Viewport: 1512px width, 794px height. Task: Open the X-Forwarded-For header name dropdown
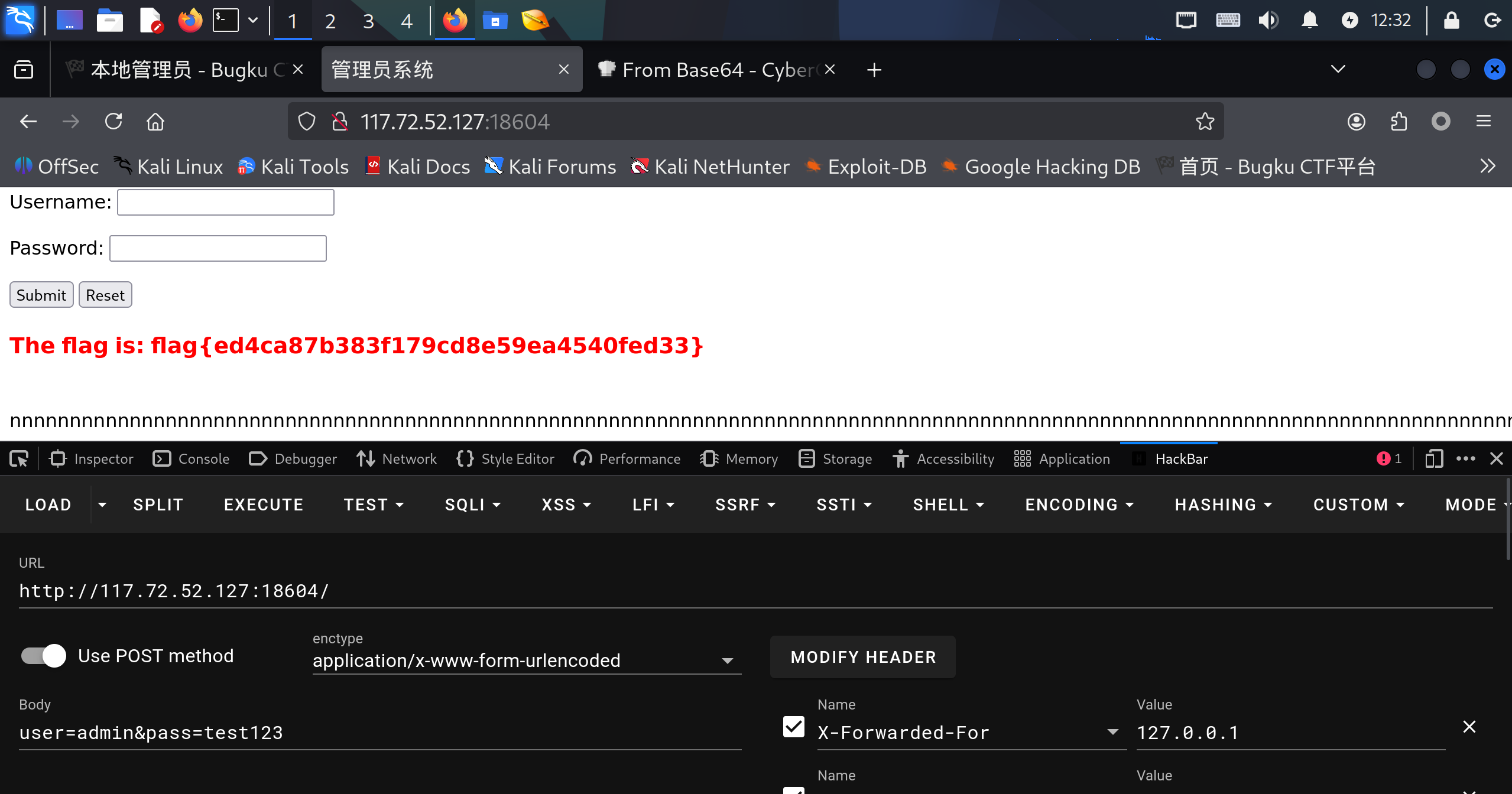pos(1112,733)
